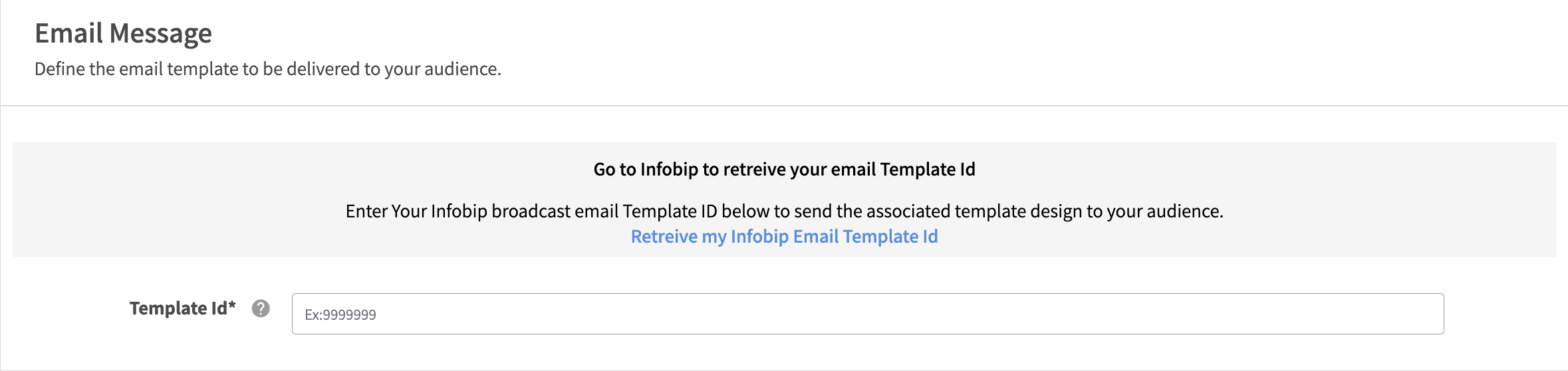1568x371 pixels.
Task: Click the help icon beside Template Id
Action: click(261, 309)
